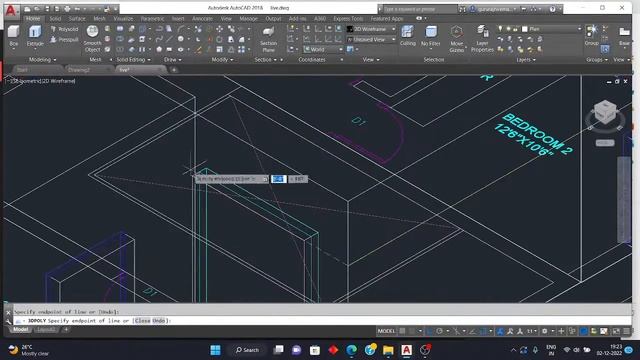Viewport: 640px width, 360px height.
Task: Choose Undo option in command line
Action: 159,321
